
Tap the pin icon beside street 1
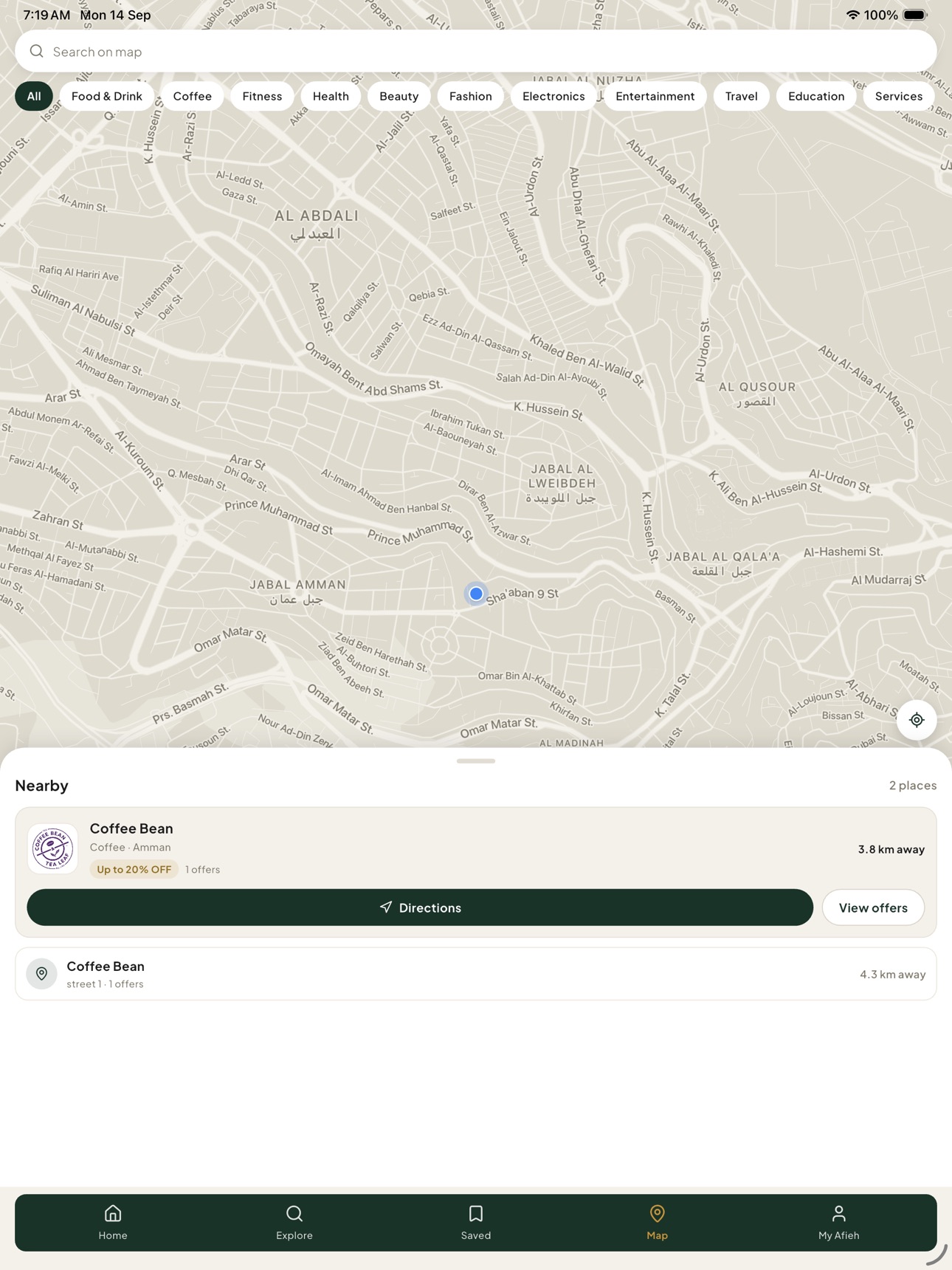tap(41, 974)
